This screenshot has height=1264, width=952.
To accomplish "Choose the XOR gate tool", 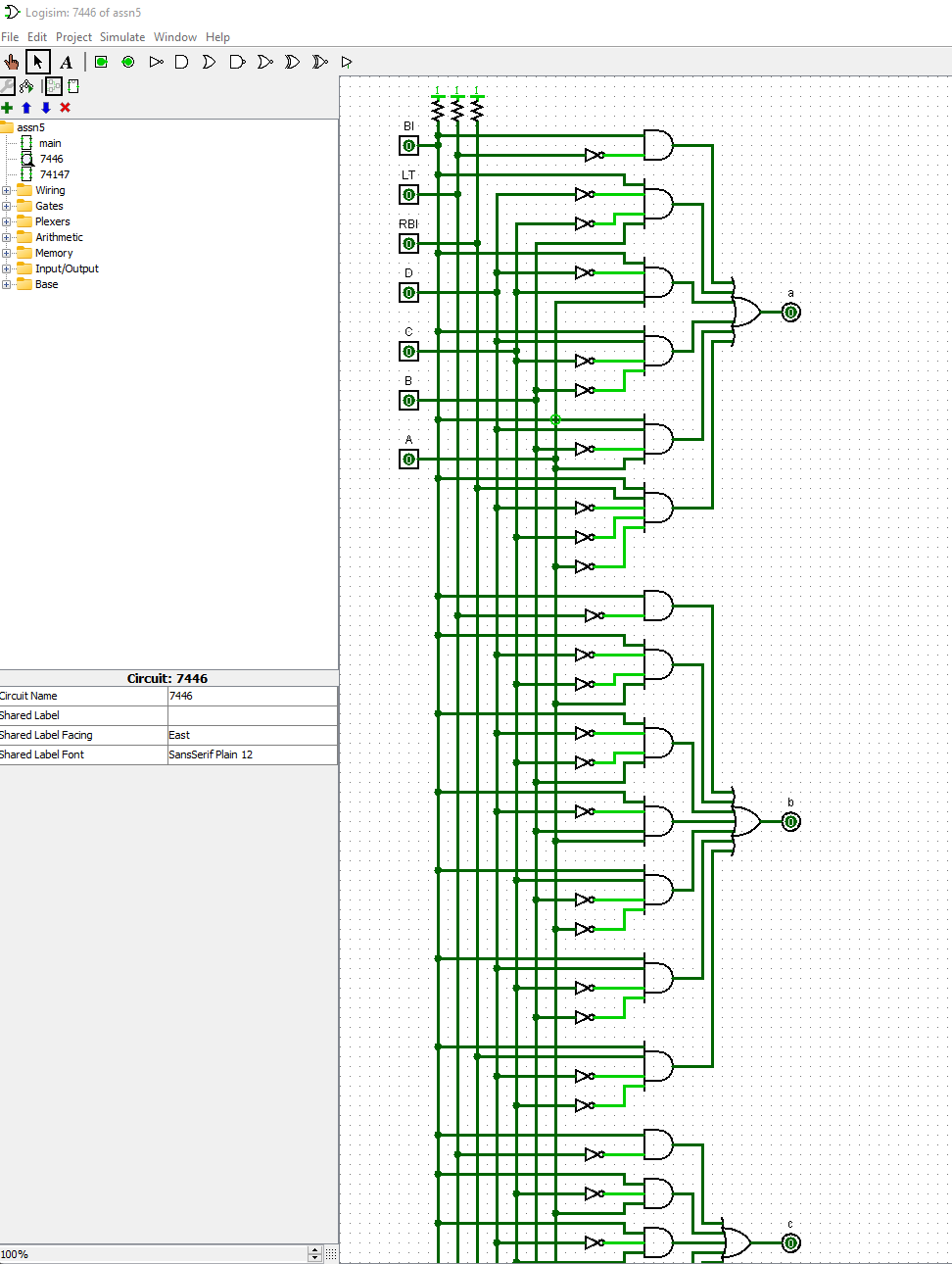I will click(292, 62).
